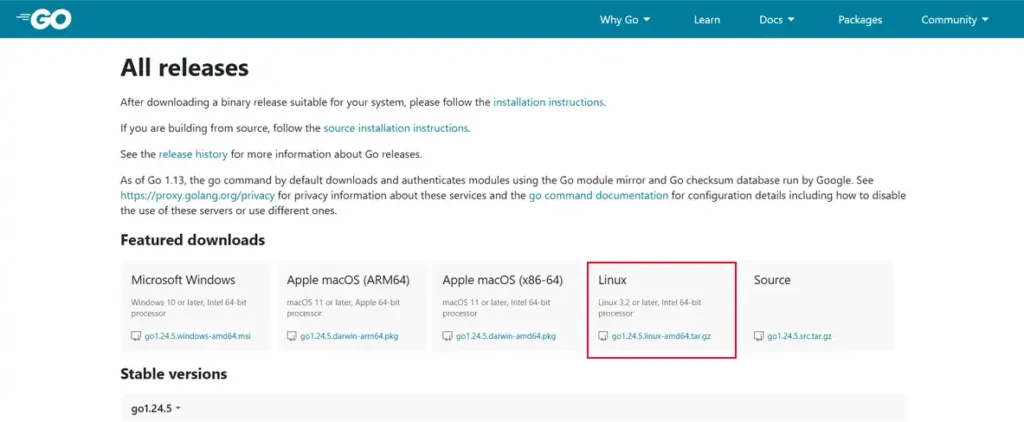Viewport: 1024px width, 422px height.
Task: Open the Why Go dropdown menu
Action: tap(625, 20)
